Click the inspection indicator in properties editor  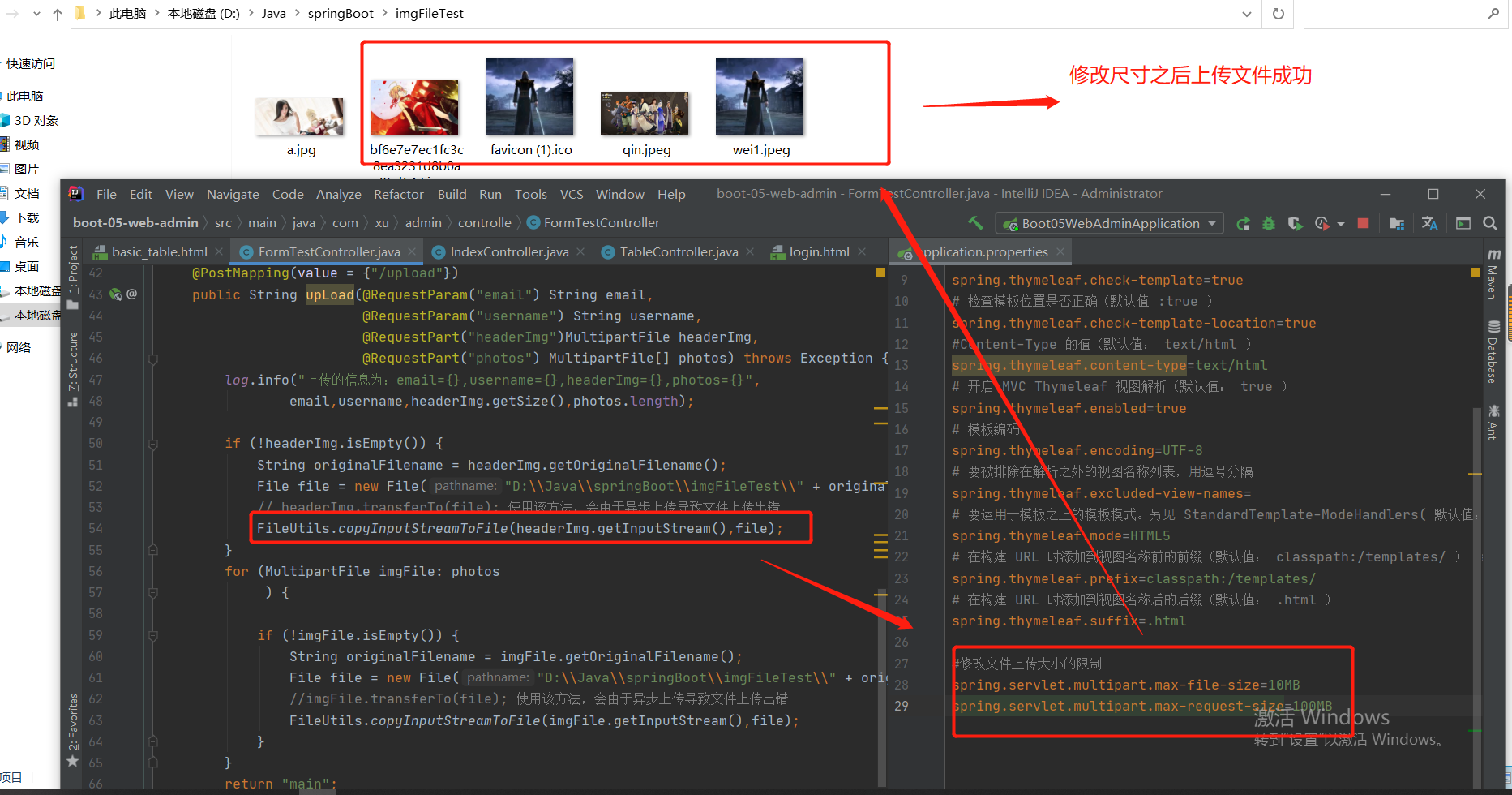(1476, 273)
